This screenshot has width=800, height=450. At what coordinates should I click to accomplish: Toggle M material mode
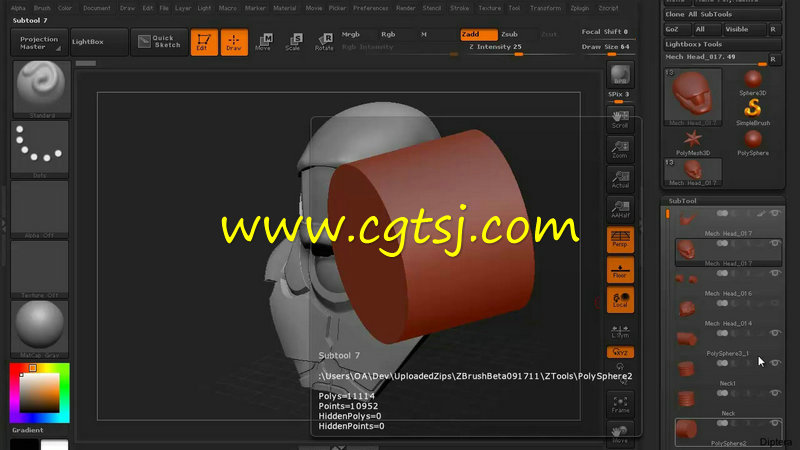point(423,34)
